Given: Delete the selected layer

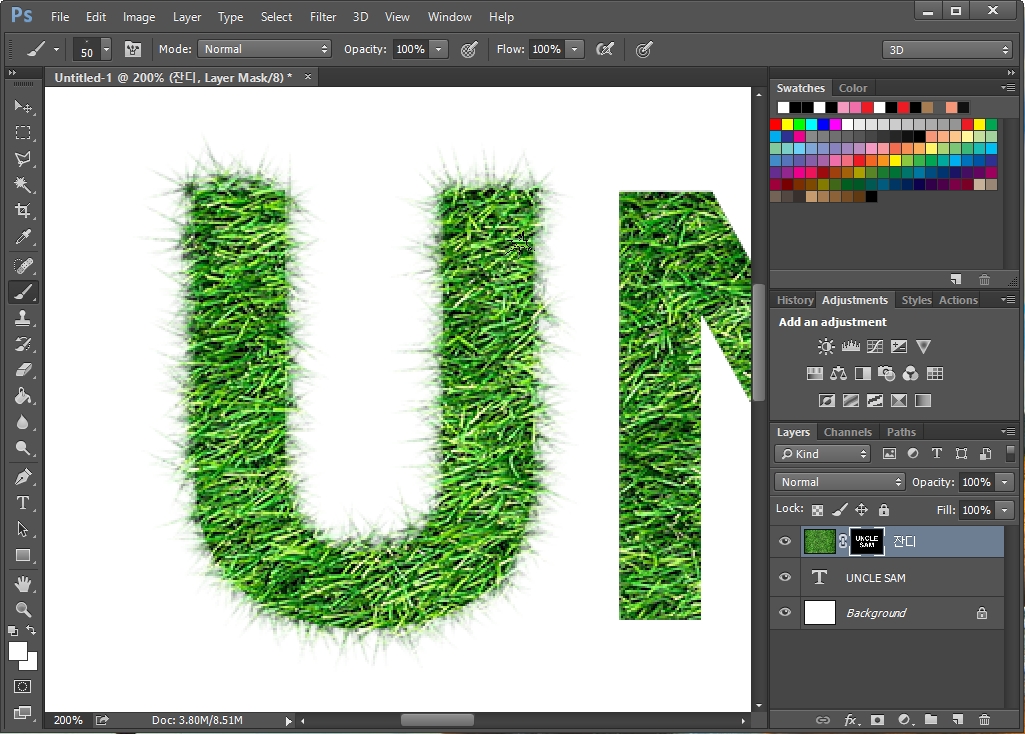Looking at the screenshot, I should tap(984, 720).
